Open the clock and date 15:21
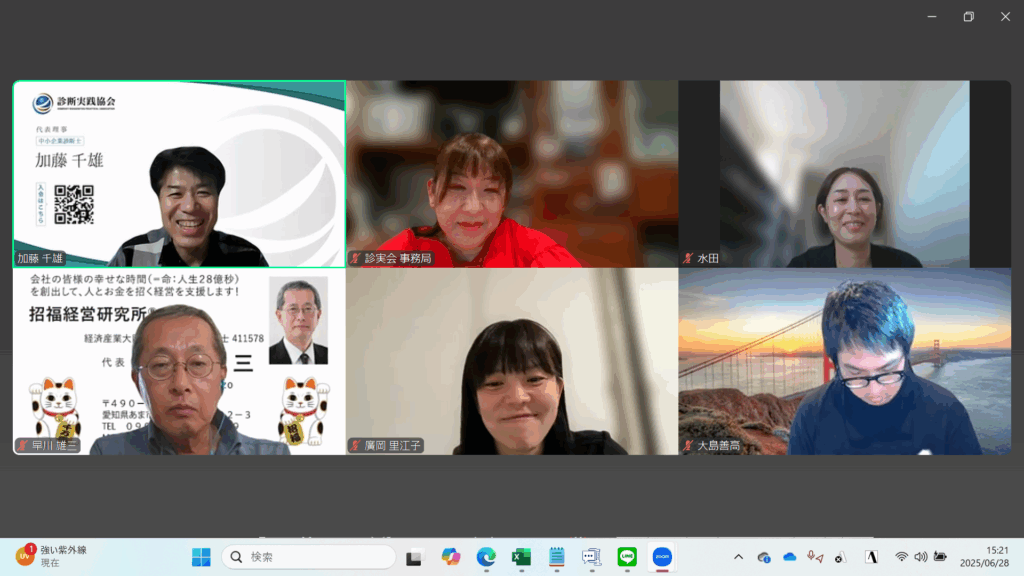 tap(984, 556)
